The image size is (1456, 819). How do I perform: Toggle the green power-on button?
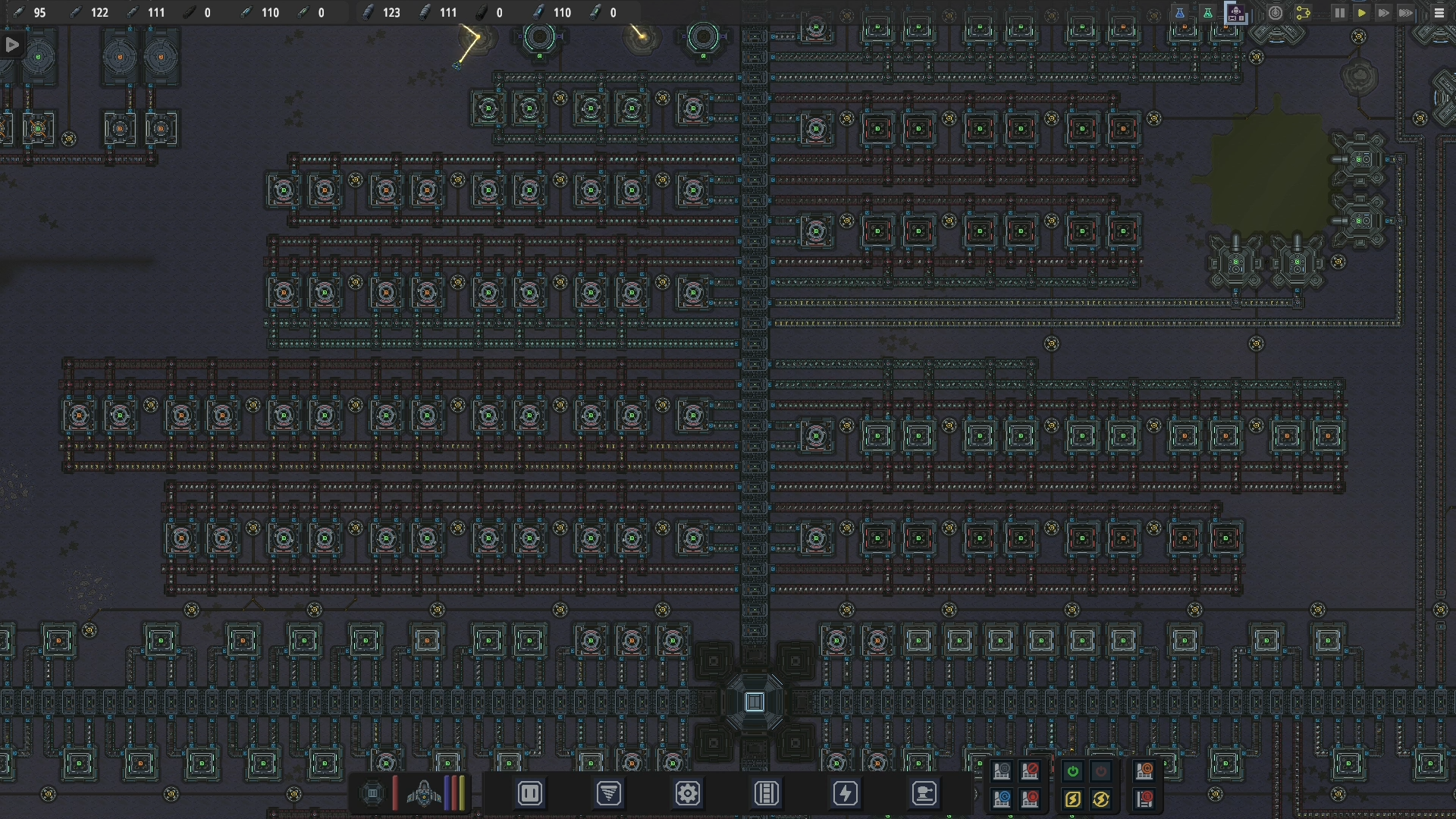tap(1072, 772)
